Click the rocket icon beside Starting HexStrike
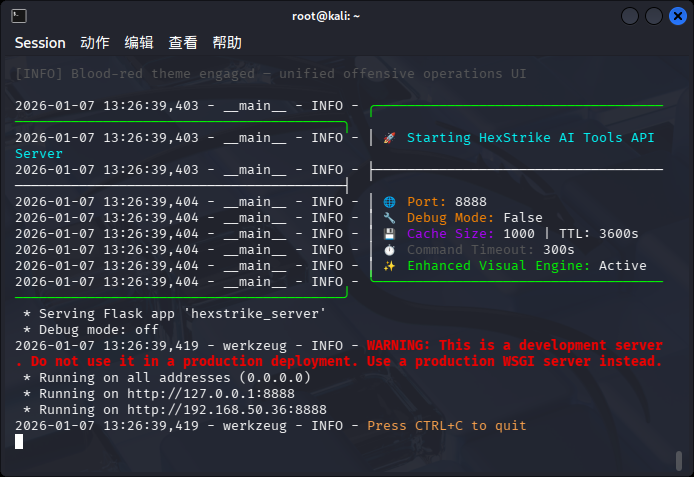The height and width of the screenshot is (477, 694). pyautogui.click(x=389, y=138)
